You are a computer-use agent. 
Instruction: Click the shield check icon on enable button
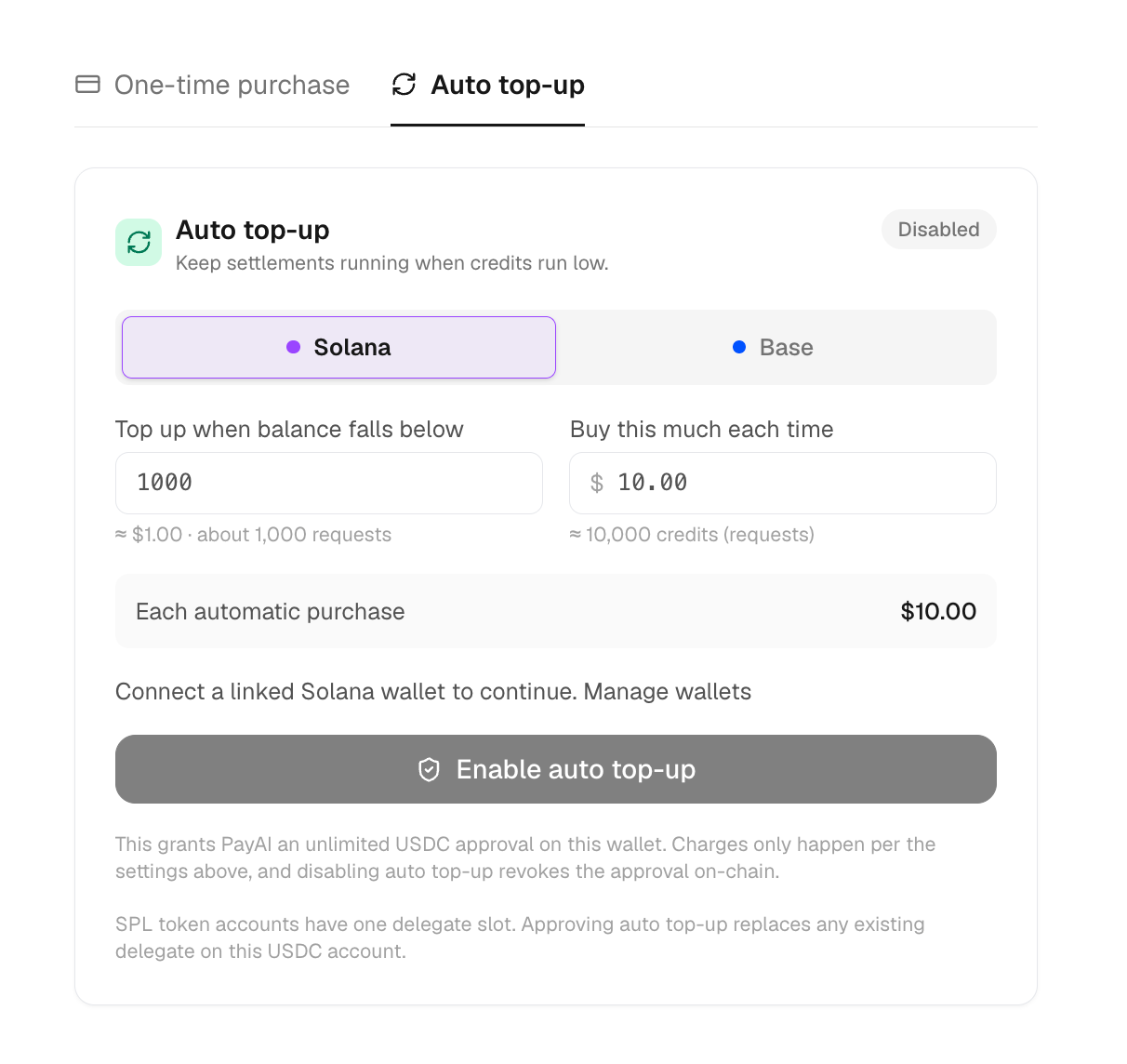pyautogui.click(x=429, y=769)
